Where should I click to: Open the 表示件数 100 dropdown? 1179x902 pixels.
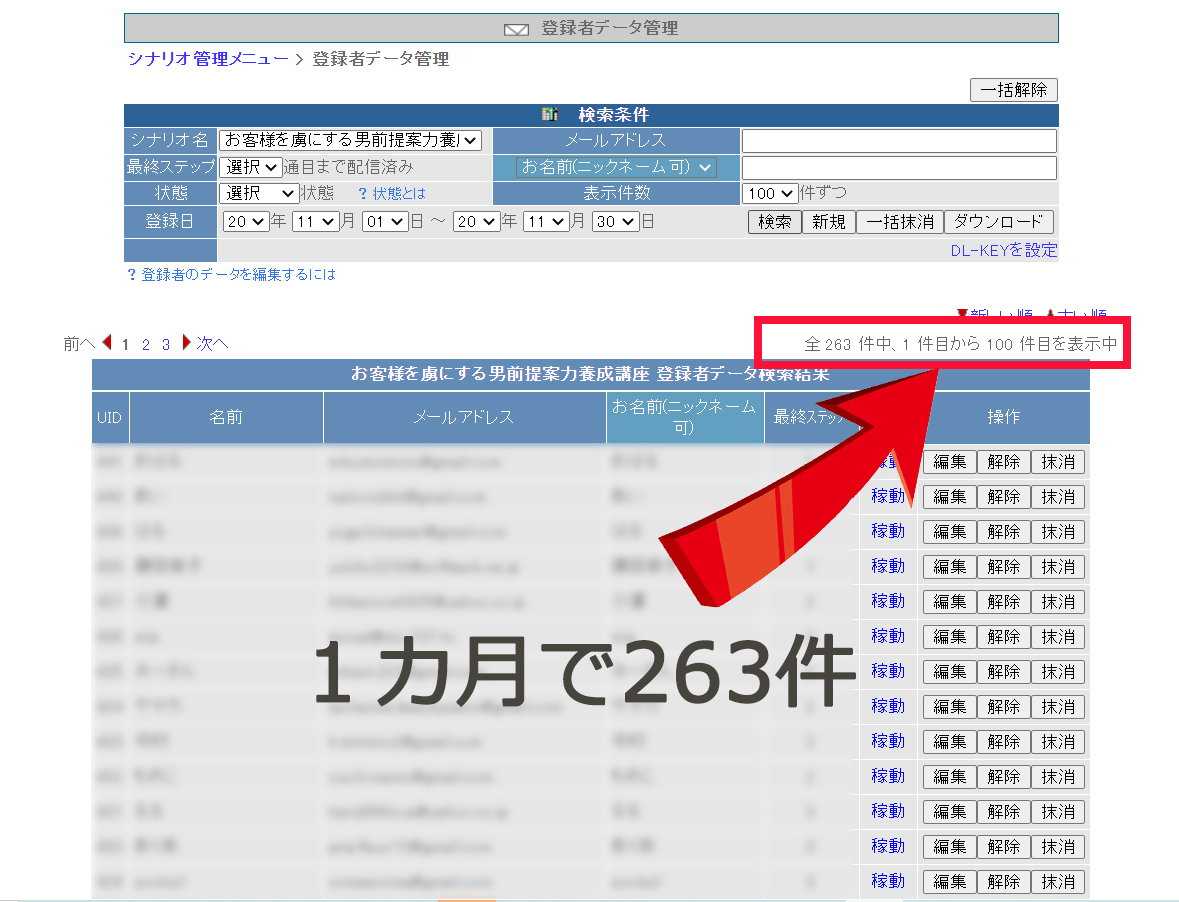point(770,193)
